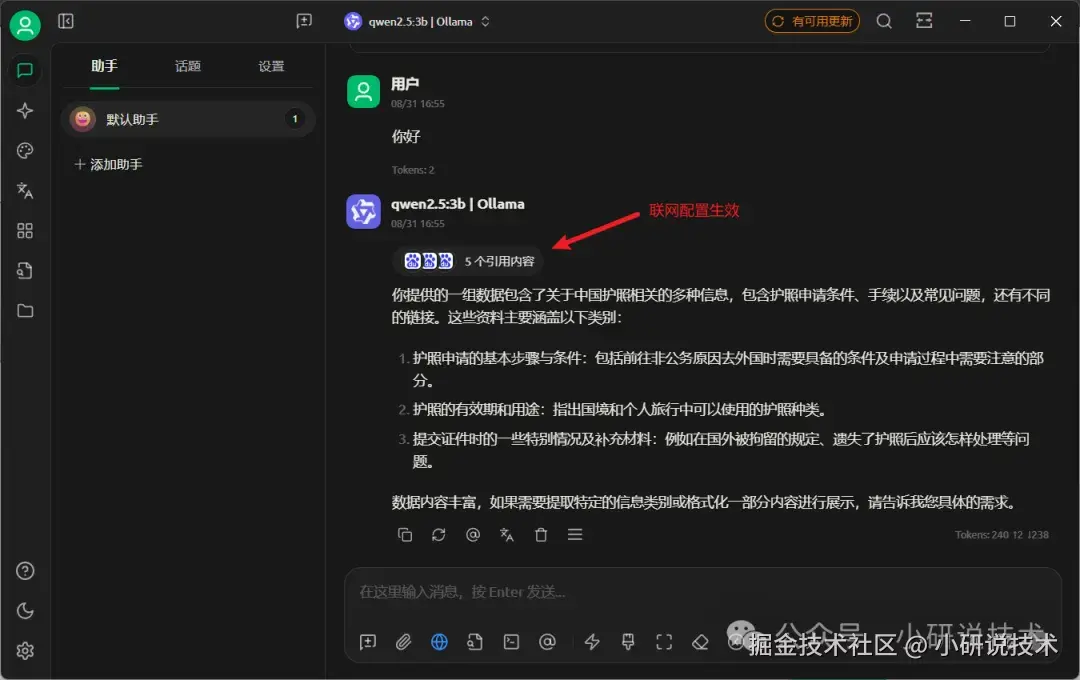The width and height of the screenshot is (1080, 680).
Task: Open the translate sidebar icon
Action: (25, 191)
